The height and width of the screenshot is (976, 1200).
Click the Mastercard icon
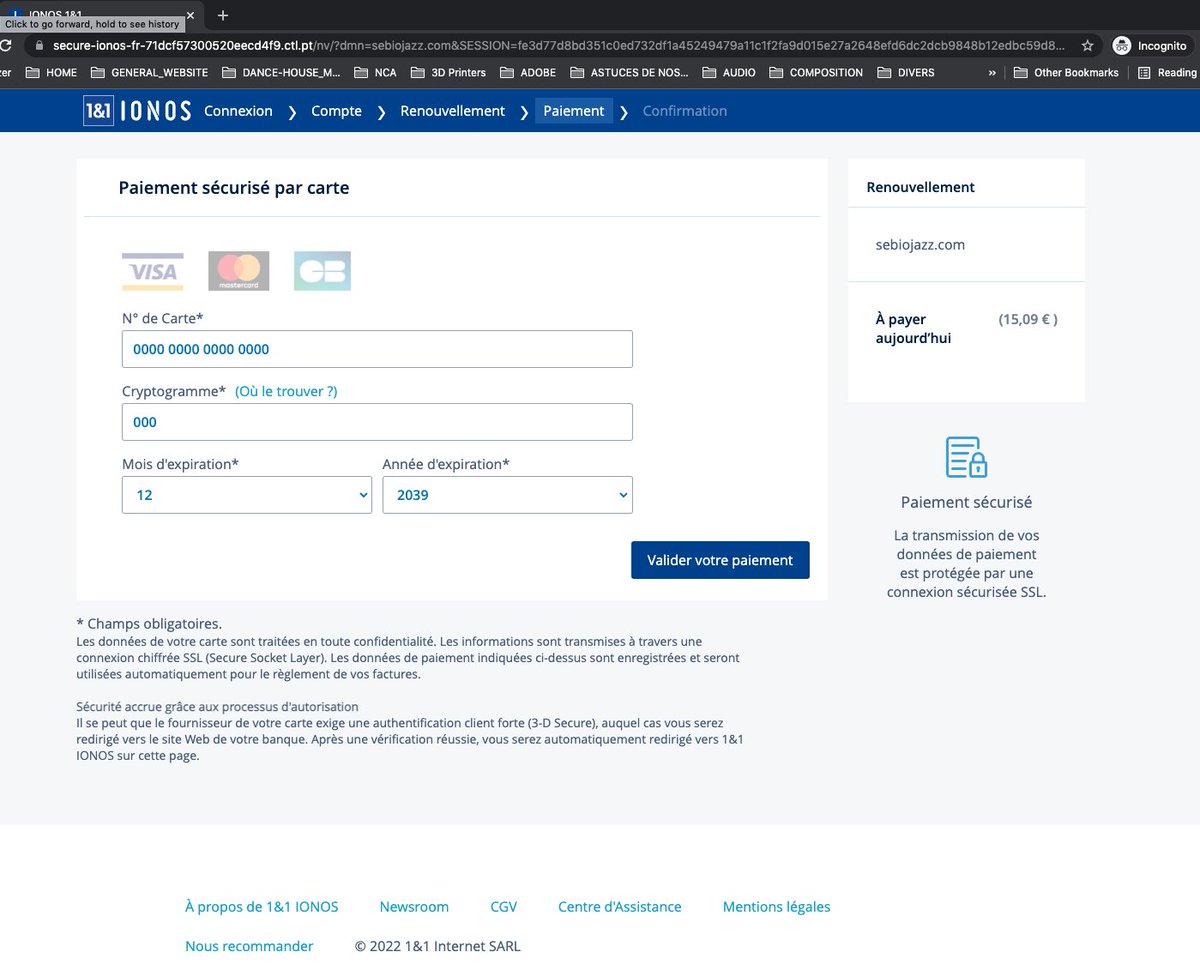tap(239, 271)
